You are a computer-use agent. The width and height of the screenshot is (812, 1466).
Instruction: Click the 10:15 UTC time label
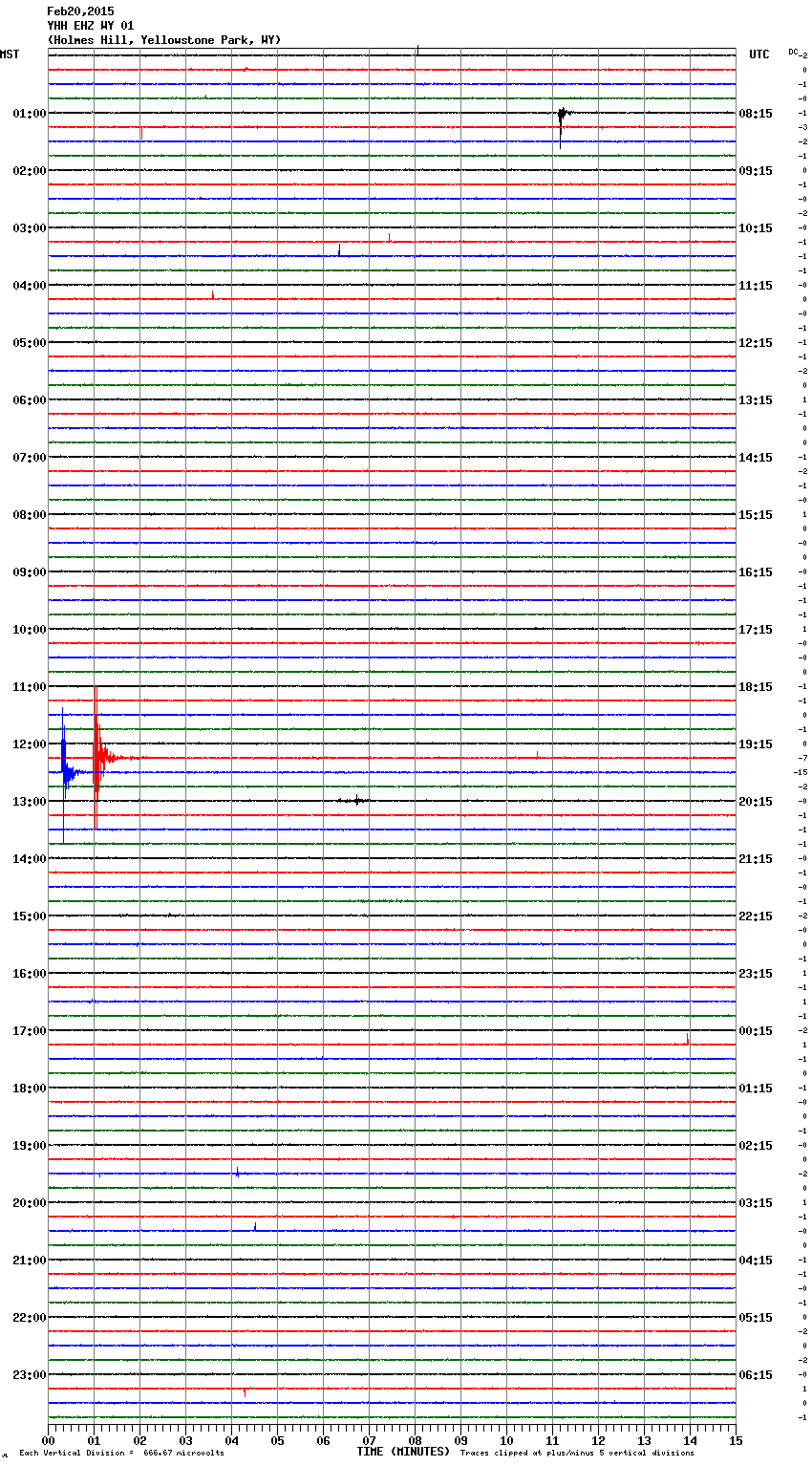(756, 228)
